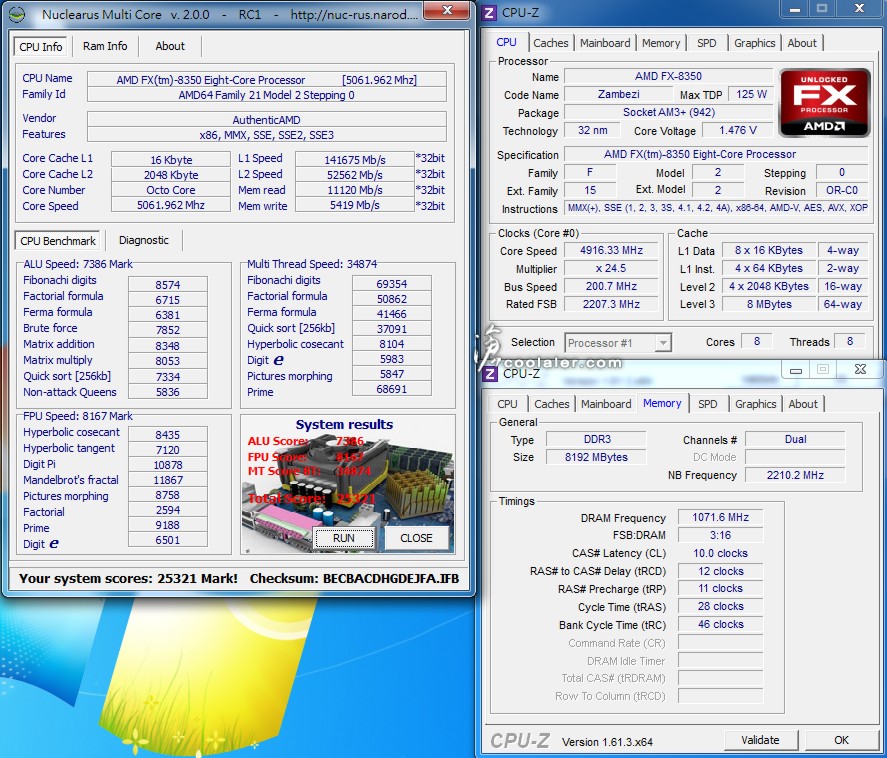Click the RUN benchmark button

[x=344, y=538]
